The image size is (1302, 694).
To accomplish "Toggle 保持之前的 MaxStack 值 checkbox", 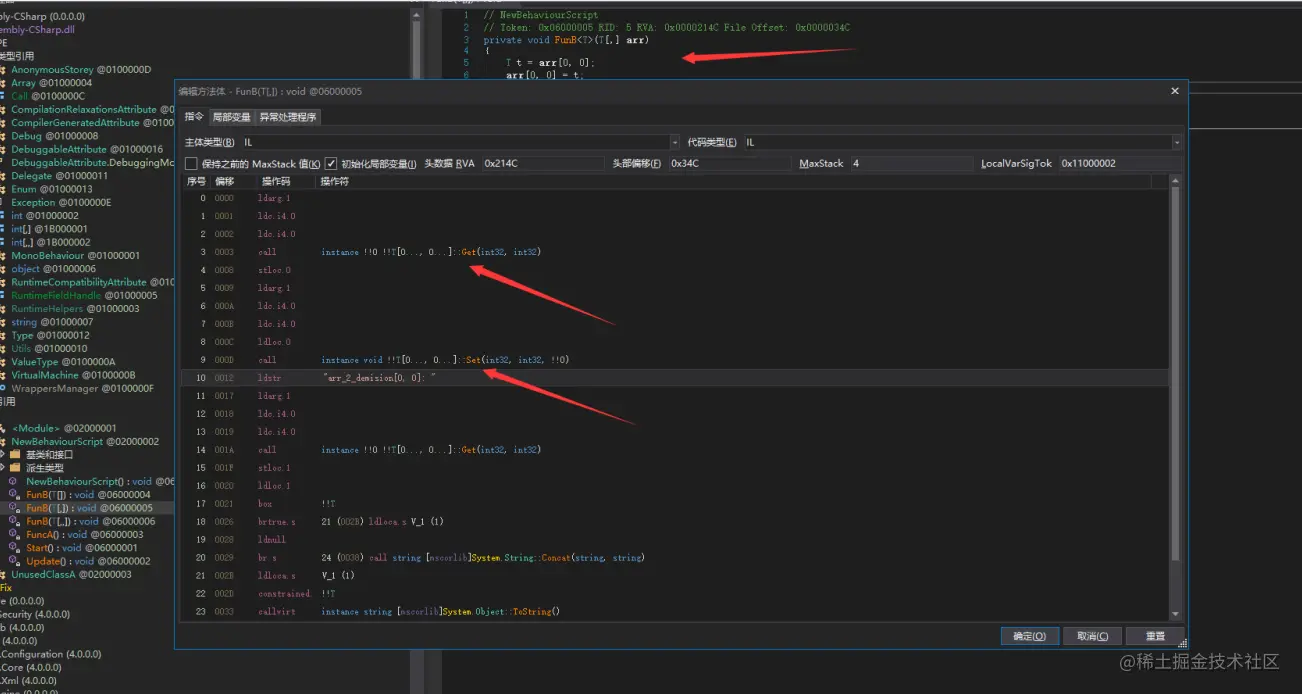I will (x=191, y=163).
